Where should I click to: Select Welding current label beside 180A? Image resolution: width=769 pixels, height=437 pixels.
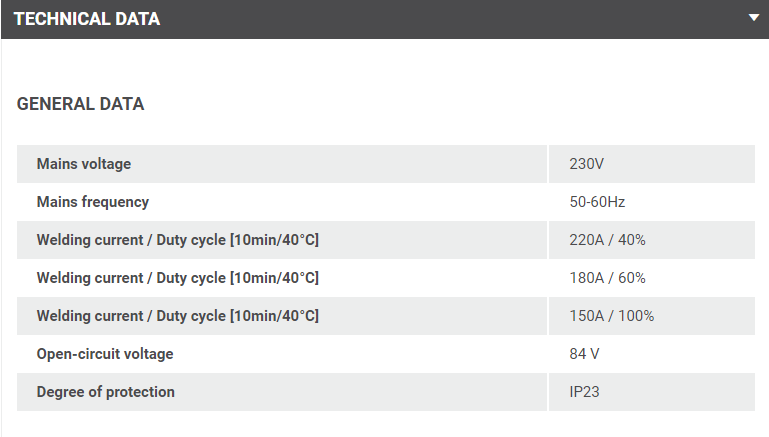tap(177, 278)
